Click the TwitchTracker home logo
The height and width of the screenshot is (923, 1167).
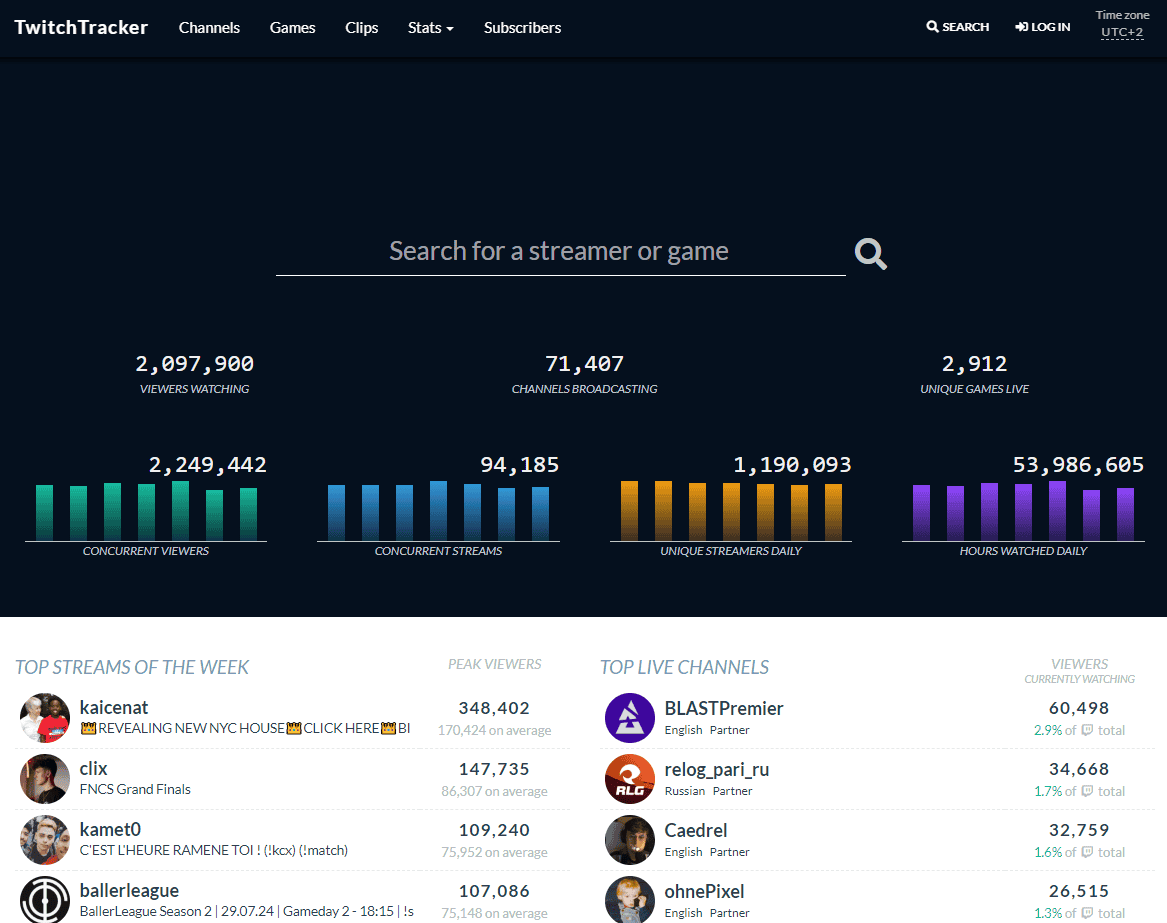coord(81,27)
